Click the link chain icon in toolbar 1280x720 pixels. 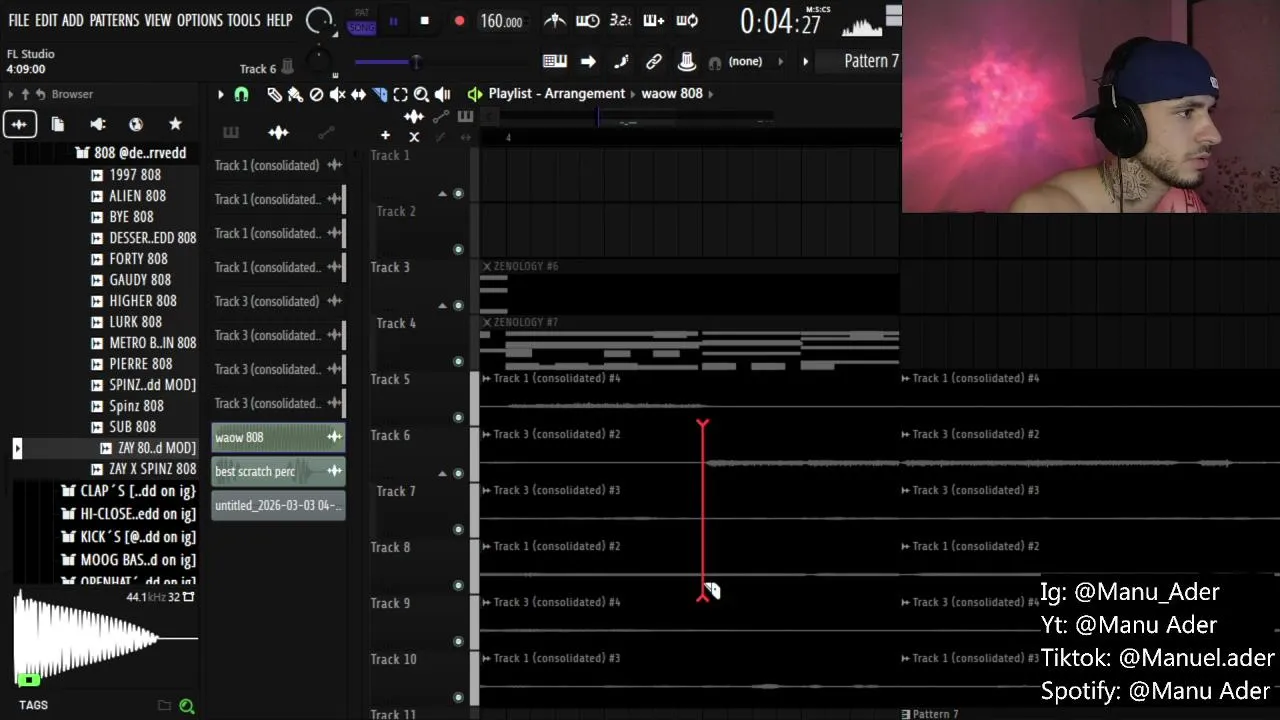click(654, 62)
